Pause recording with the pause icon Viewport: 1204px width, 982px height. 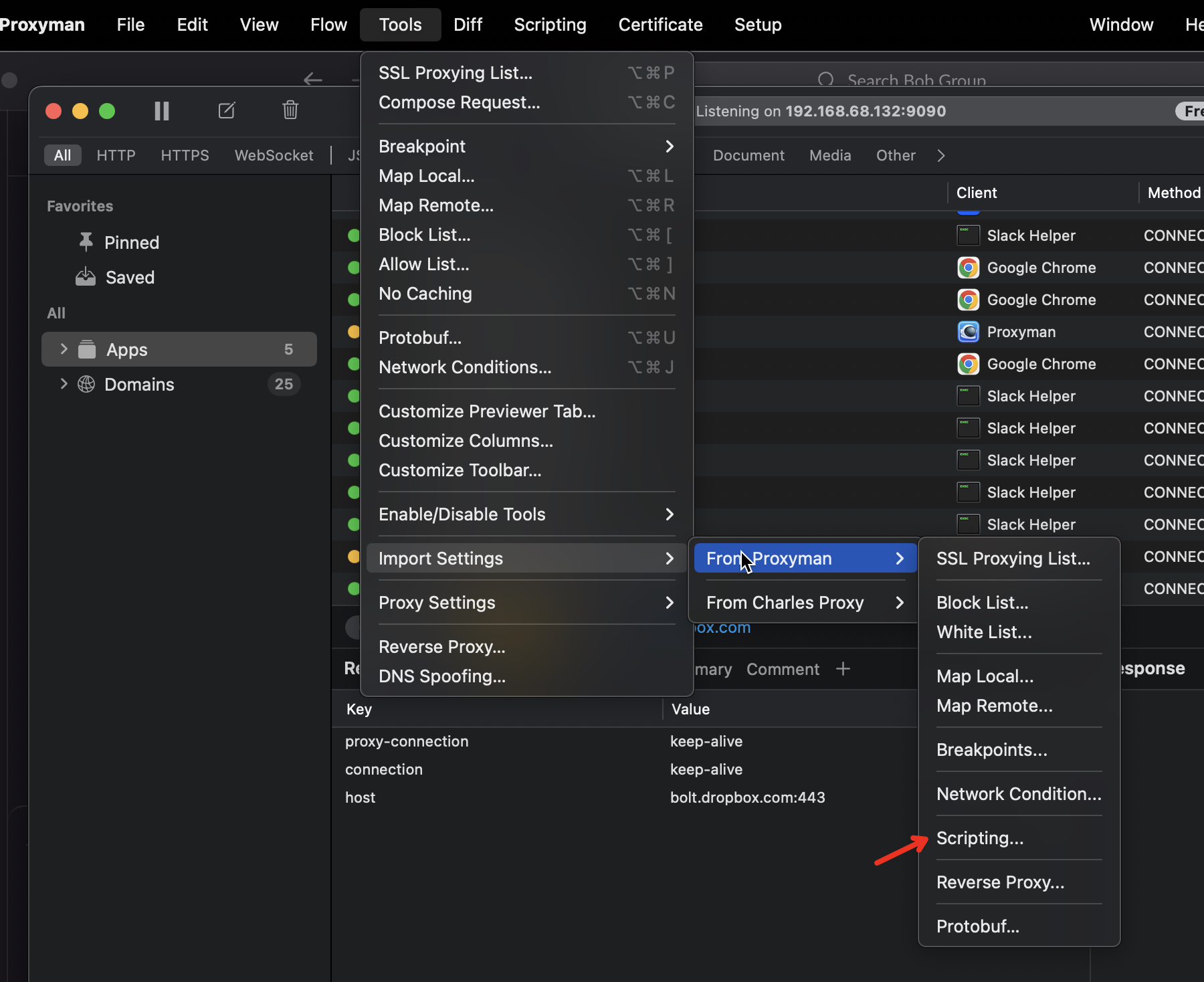pos(161,110)
